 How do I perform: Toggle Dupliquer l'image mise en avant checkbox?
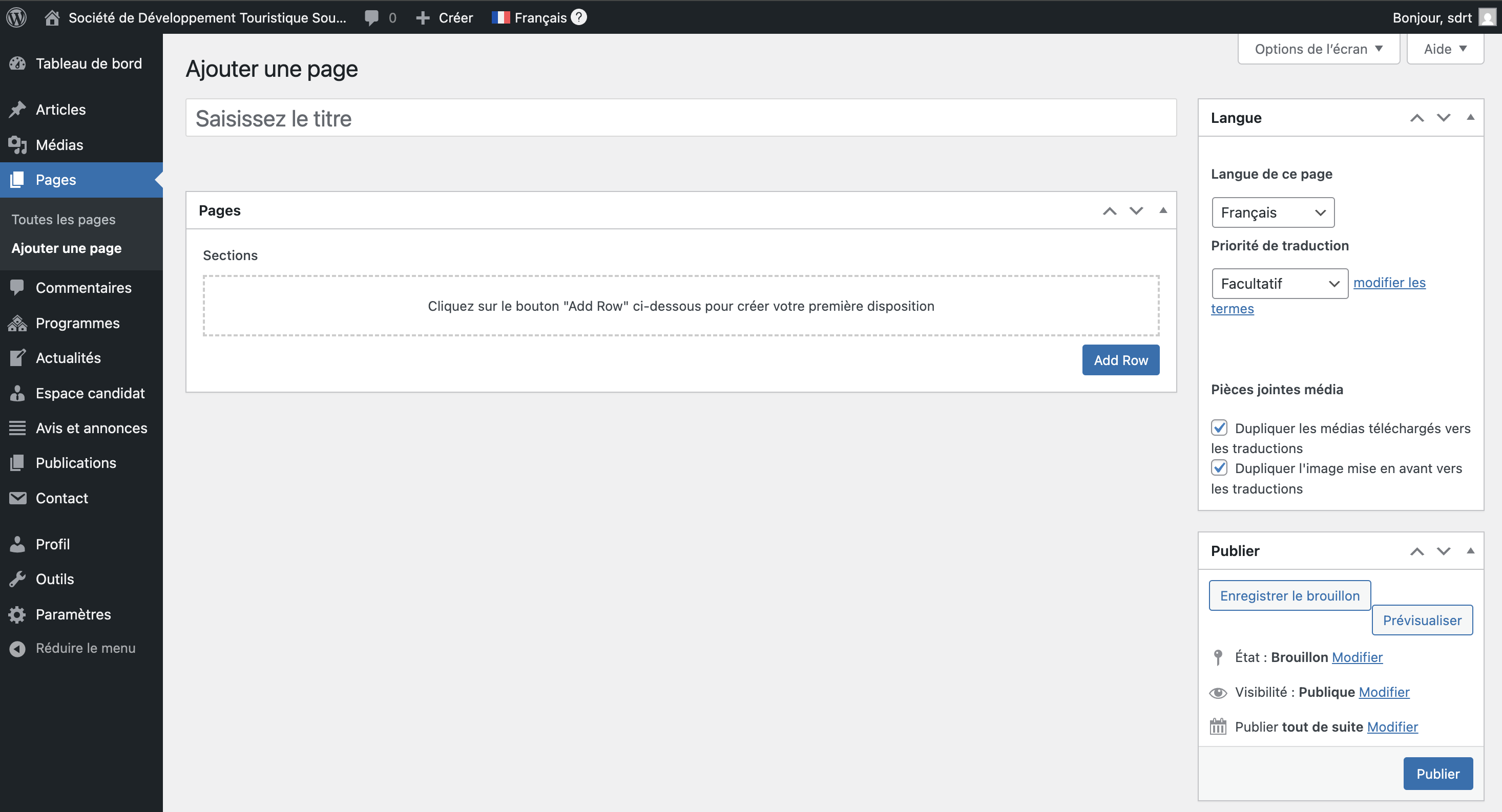pos(1219,468)
